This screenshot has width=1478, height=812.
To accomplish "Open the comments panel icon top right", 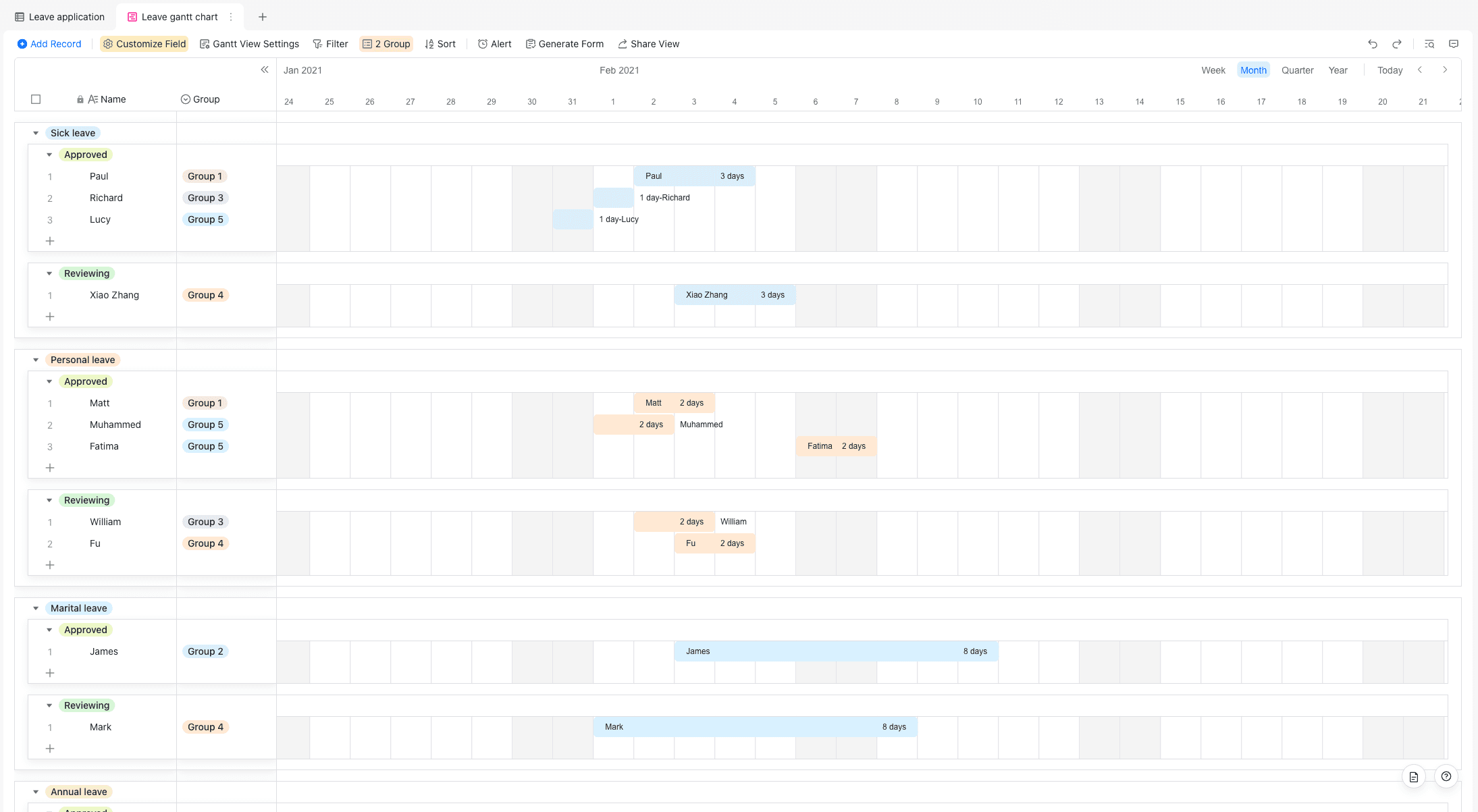I will [x=1454, y=44].
